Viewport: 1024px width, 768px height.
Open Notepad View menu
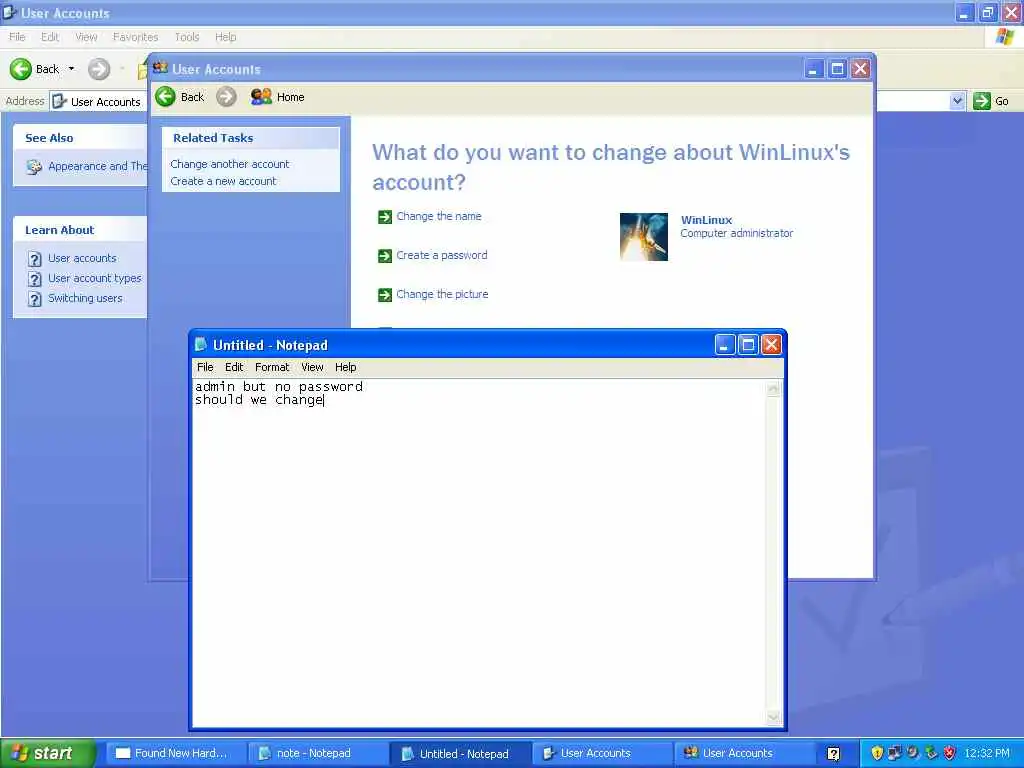tap(312, 367)
